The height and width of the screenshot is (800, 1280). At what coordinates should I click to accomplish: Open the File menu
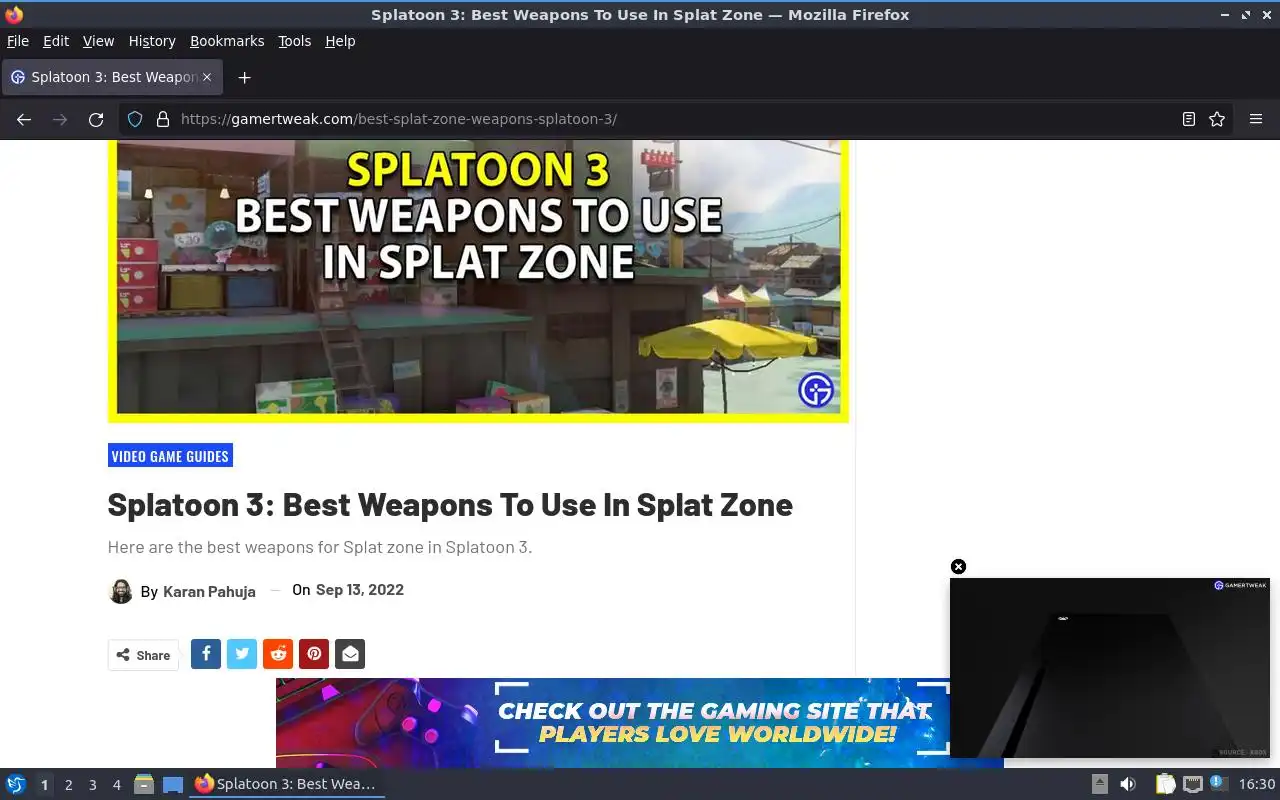18,41
